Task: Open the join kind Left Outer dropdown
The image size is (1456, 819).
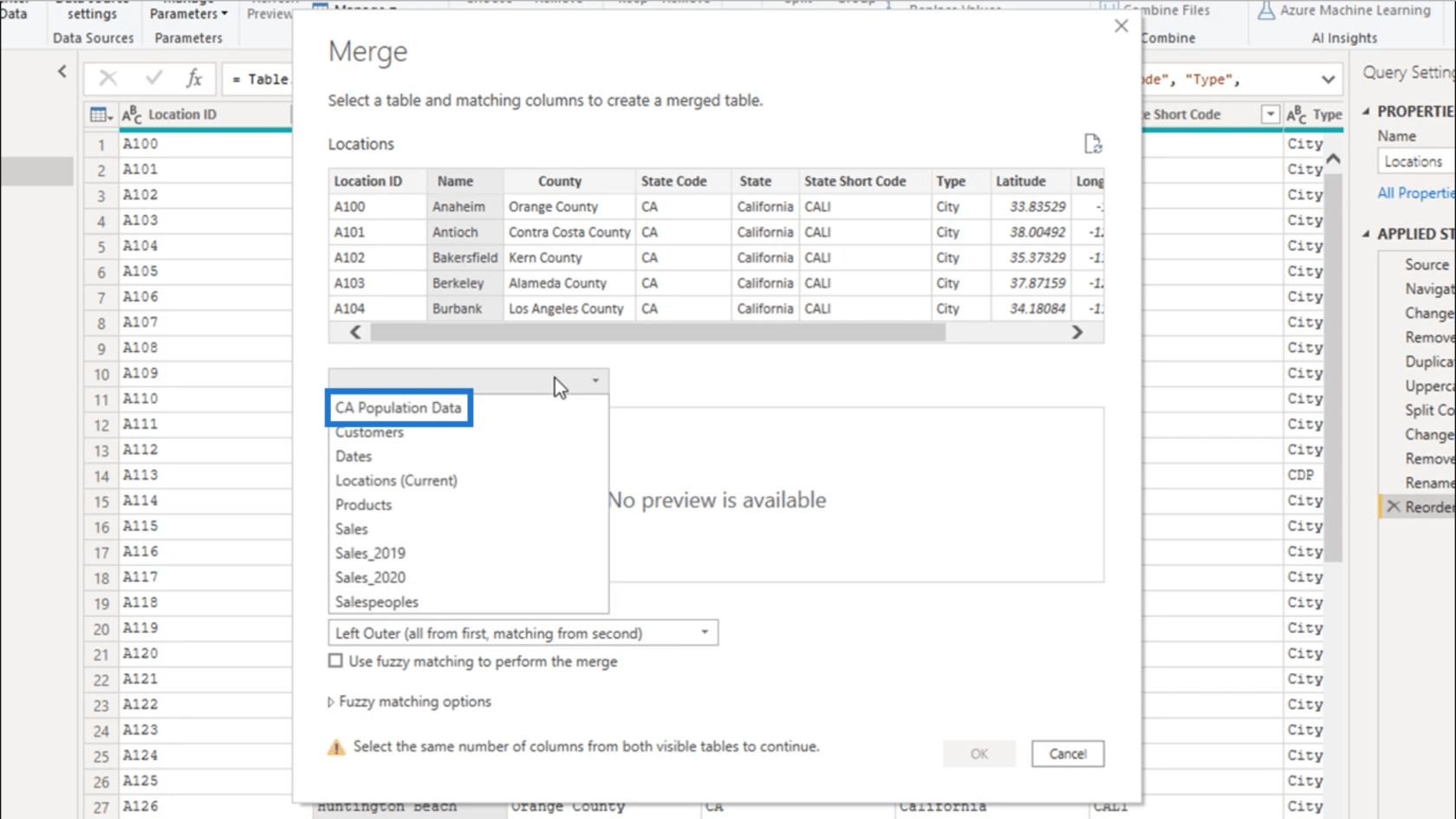Action: click(523, 634)
